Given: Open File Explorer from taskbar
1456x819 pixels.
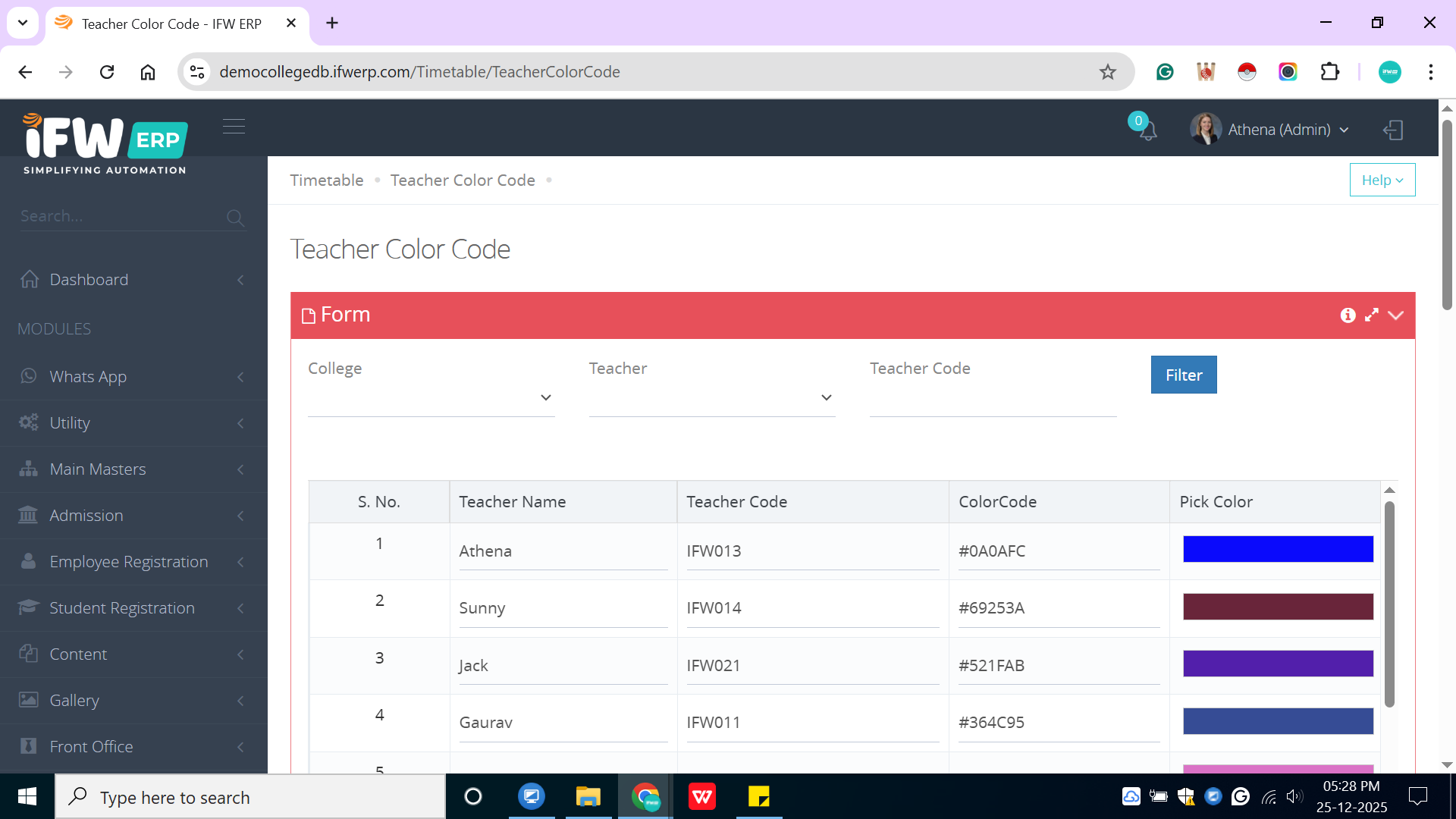Looking at the screenshot, I should pyautogui.click(x=588, y=797).
